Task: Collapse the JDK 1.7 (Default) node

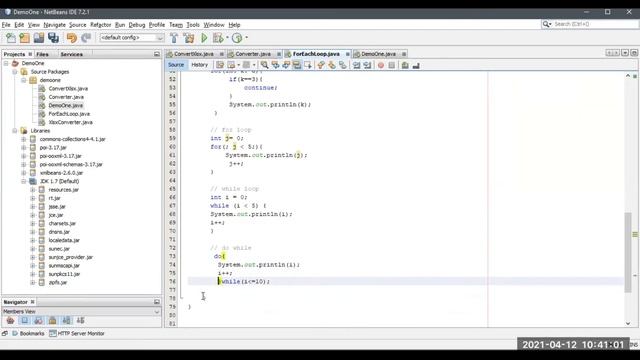Action: 24,181
